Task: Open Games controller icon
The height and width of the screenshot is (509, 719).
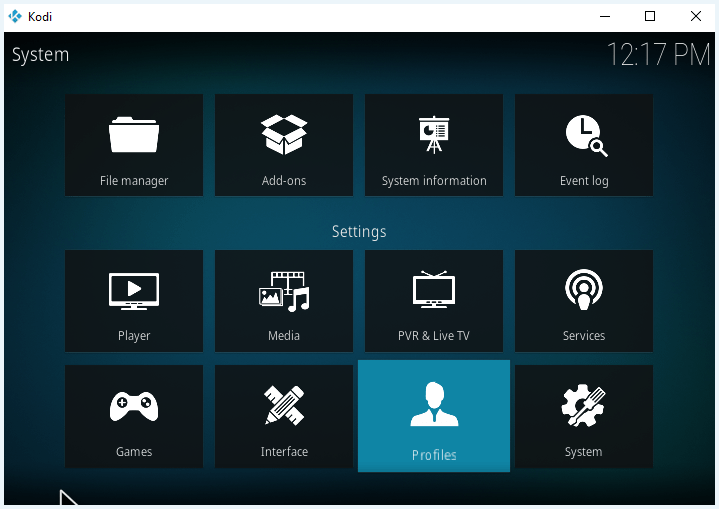Action: tap(134, 406)
